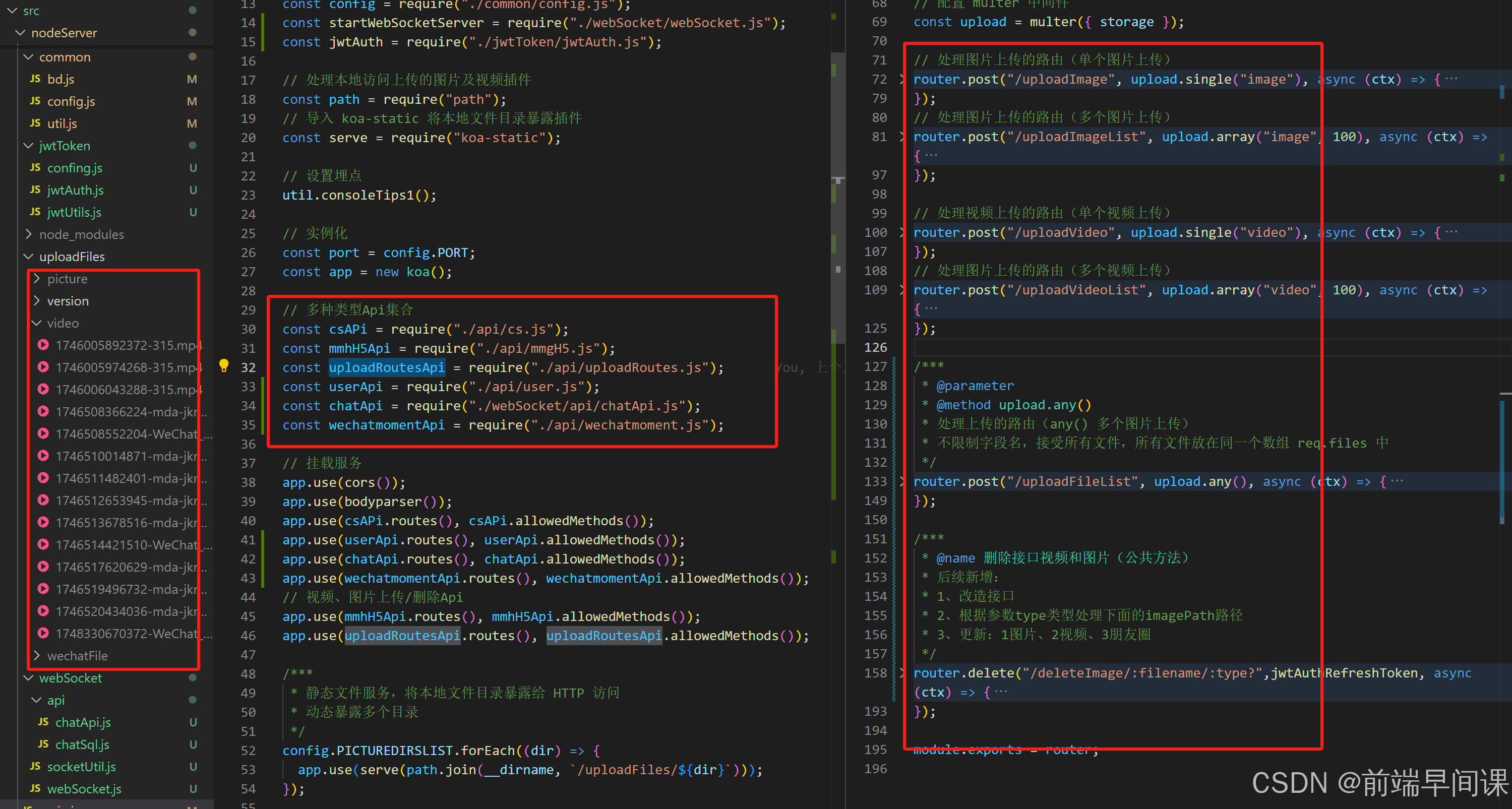
Task: Unfold the collapsed uploadVideo route at line 100
Action: (x=902, y=232)
